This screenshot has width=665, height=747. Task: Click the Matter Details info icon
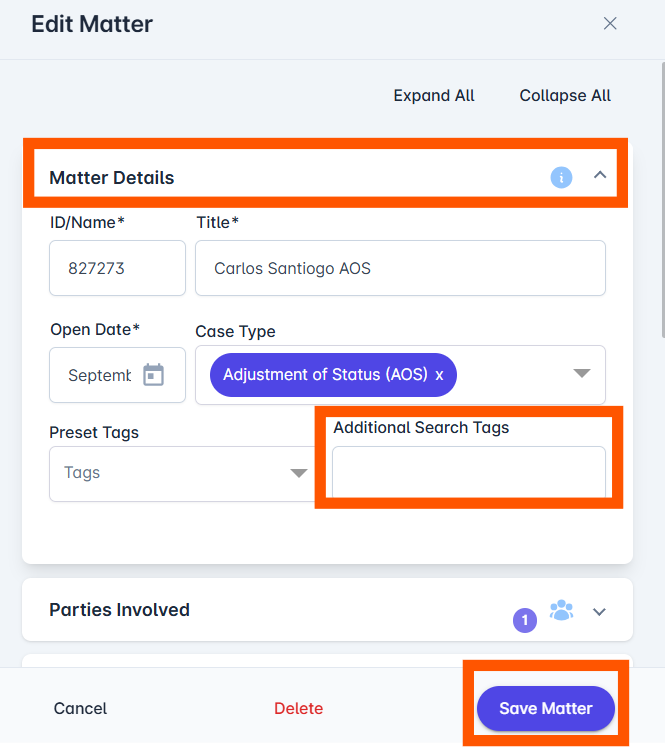click(561, 178)
